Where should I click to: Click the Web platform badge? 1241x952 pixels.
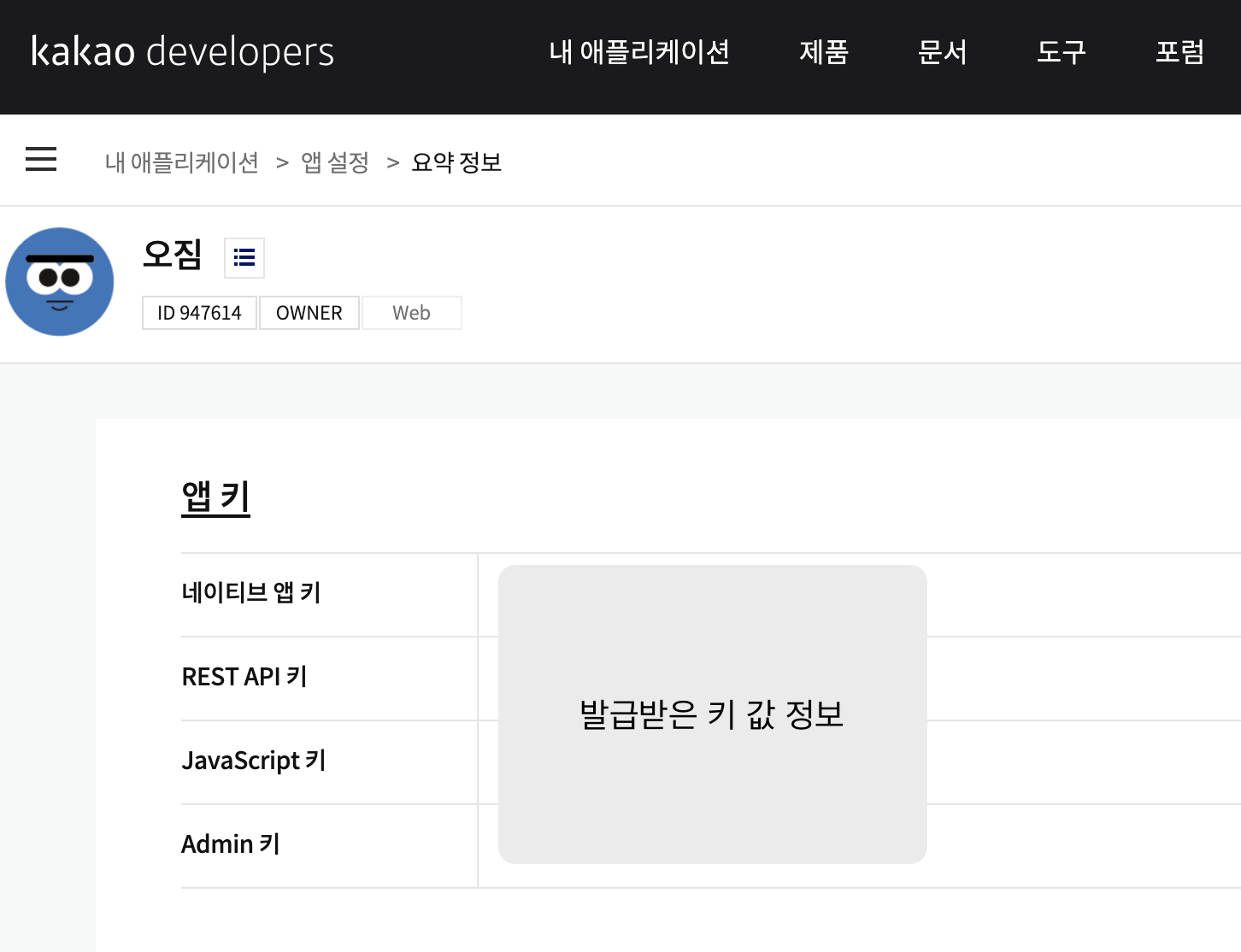coord(412,313)
